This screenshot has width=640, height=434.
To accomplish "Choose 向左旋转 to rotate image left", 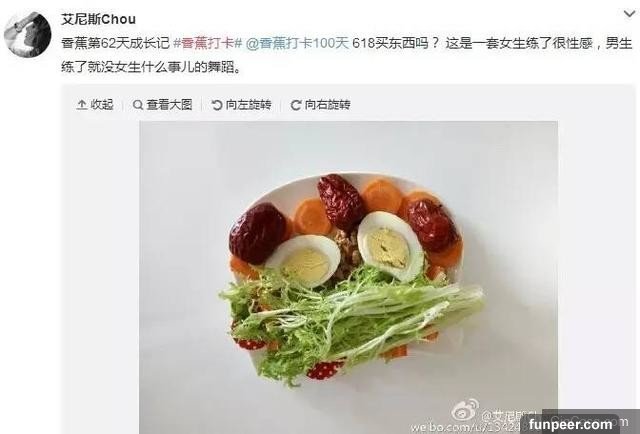I will (x=249, y=105).
